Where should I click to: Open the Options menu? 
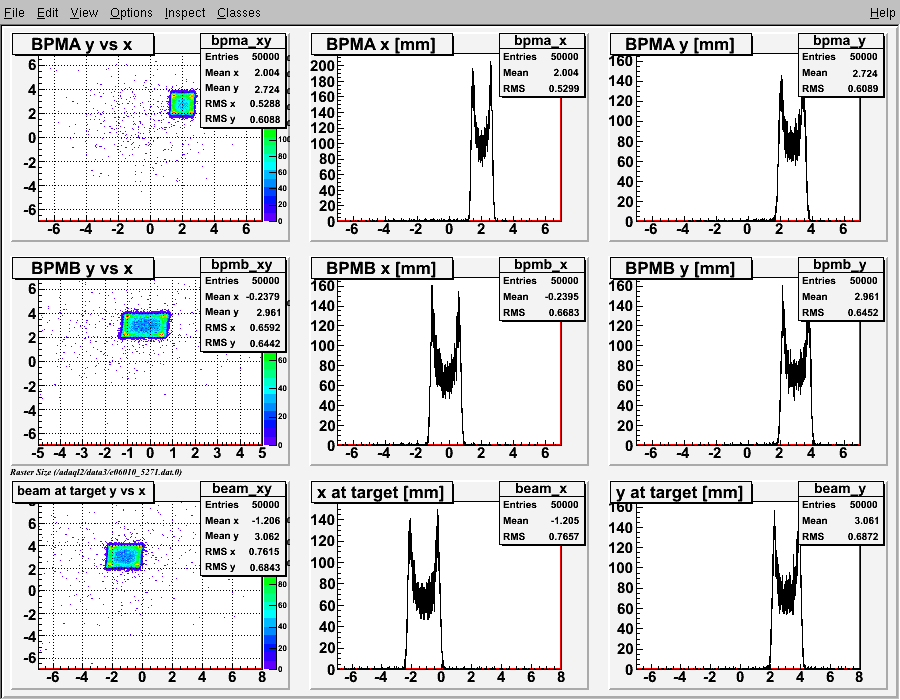(131, 13)
